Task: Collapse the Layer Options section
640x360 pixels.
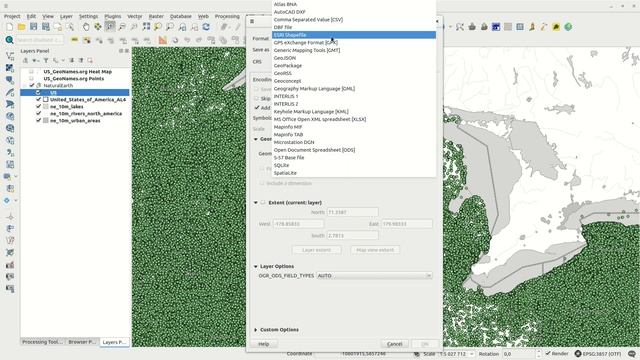Action: pos(256,266)
